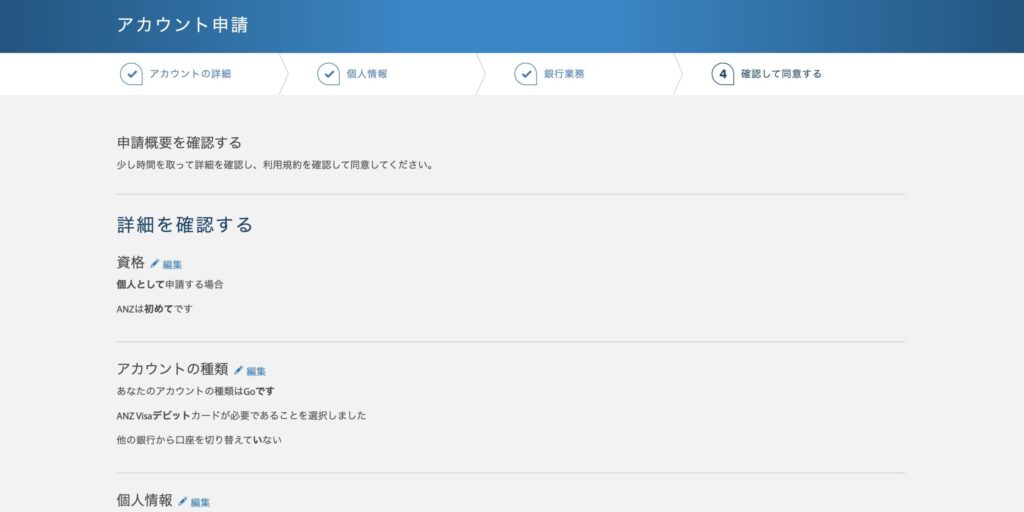
Task: Click the checkmark icon beside 銀行業務
Action: 526,74
